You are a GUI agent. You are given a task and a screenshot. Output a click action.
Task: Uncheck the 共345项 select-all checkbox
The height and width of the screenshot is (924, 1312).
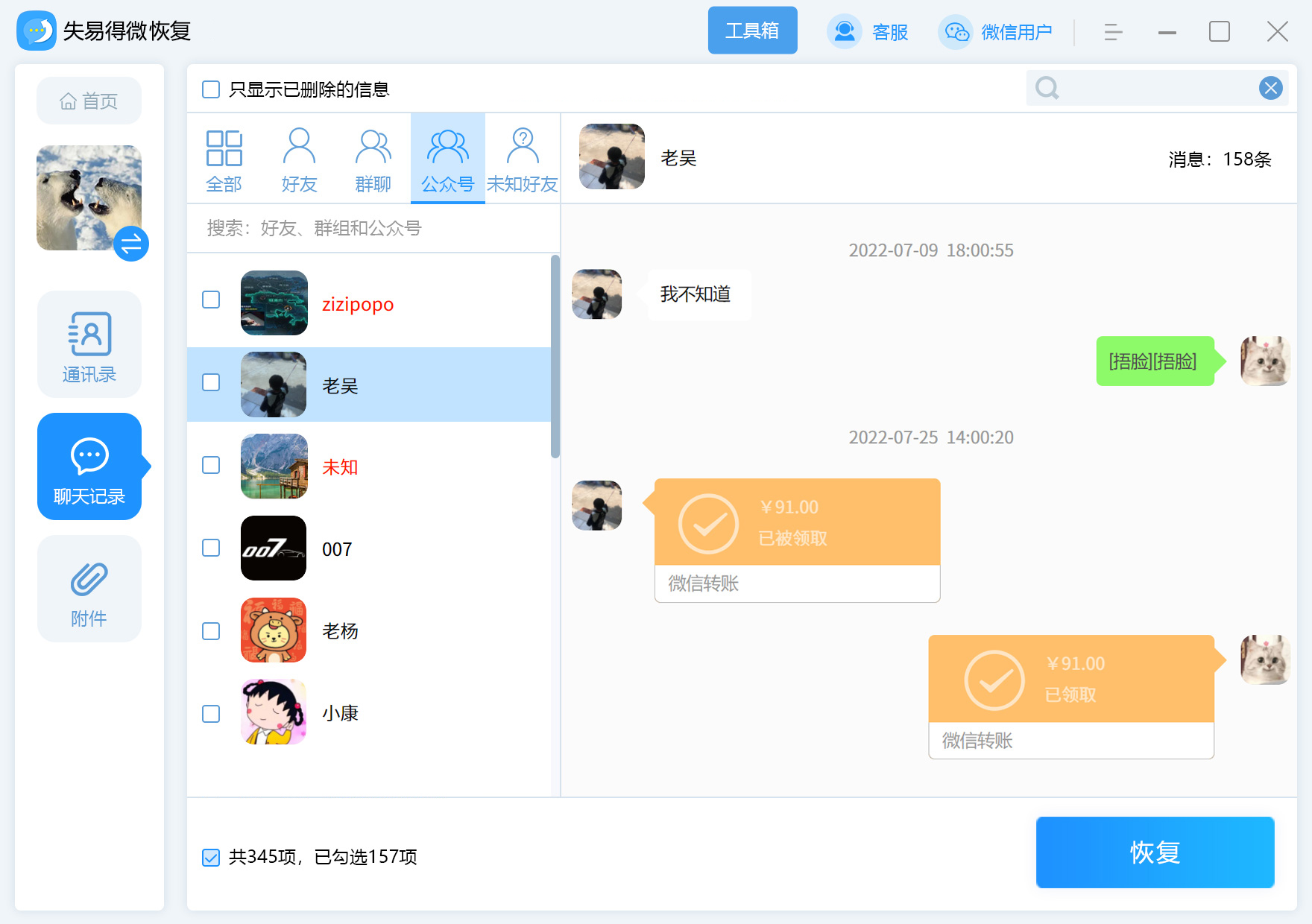tap(209, 858)
